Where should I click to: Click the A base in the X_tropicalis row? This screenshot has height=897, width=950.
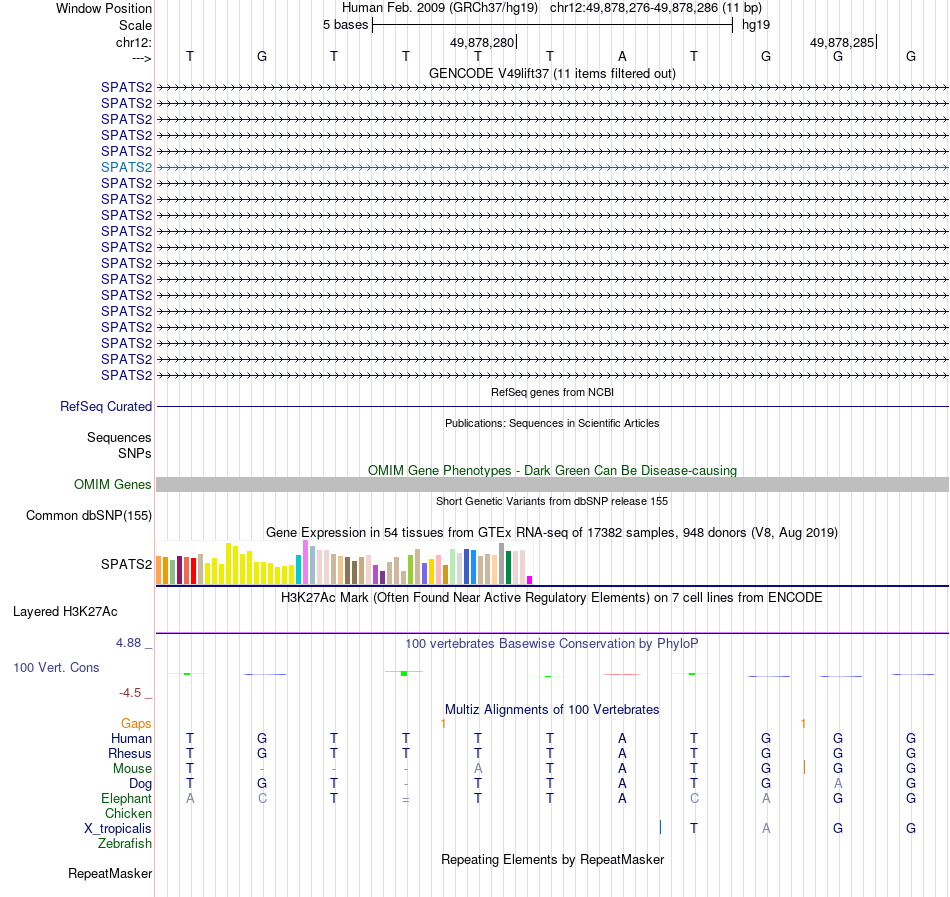click(766, 828)
